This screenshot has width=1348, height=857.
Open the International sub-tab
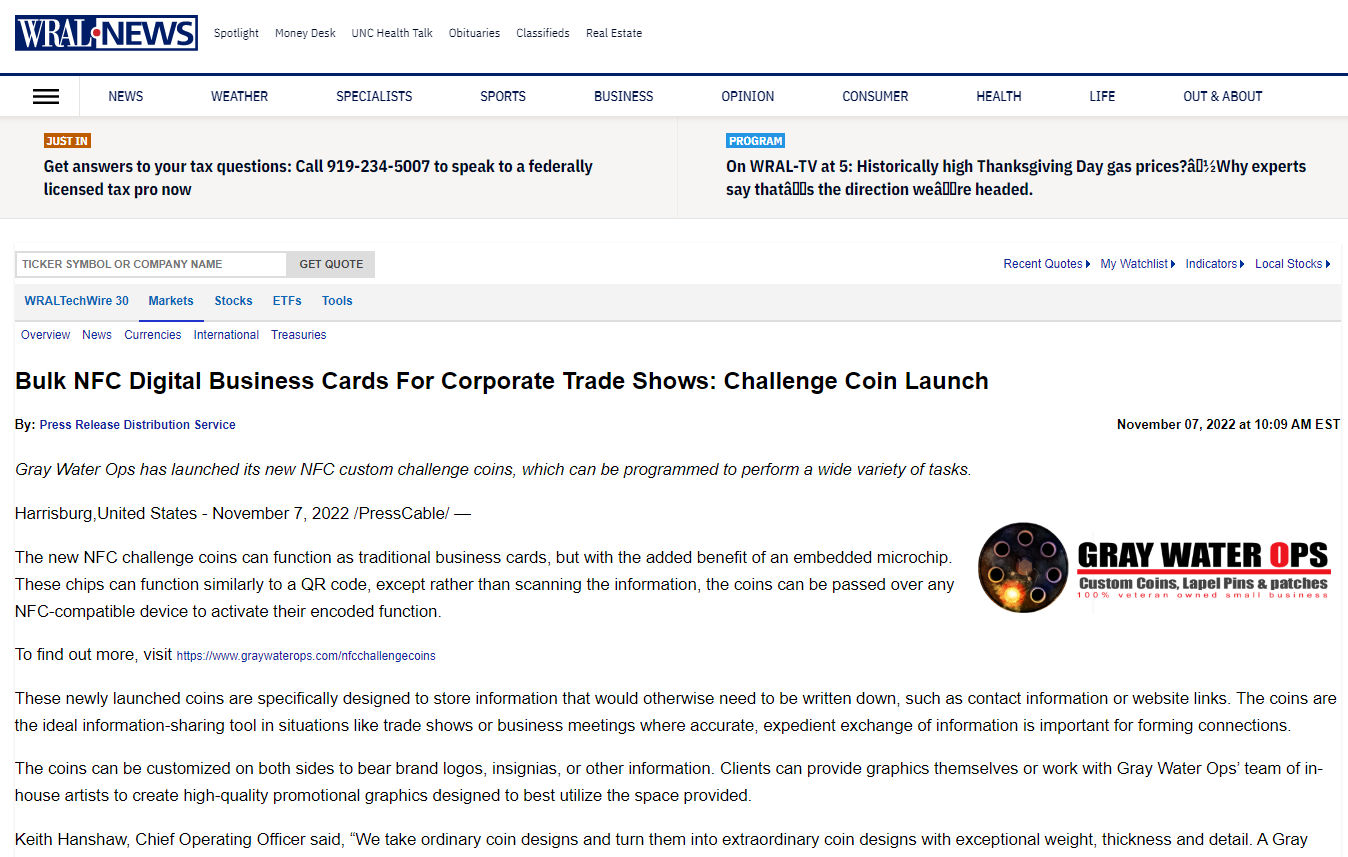[226, 335]
